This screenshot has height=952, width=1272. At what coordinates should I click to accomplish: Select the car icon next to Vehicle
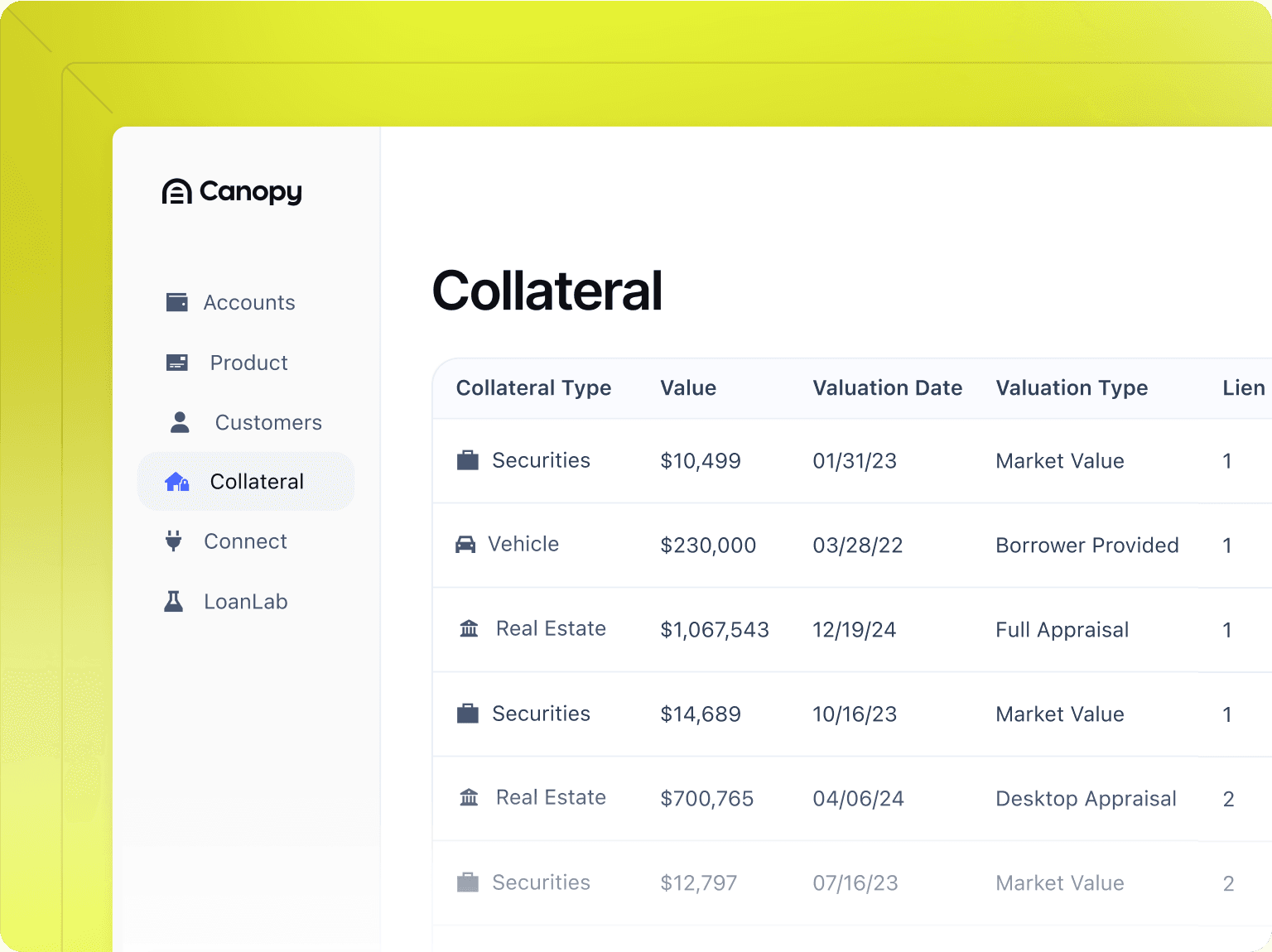point(466,544)
